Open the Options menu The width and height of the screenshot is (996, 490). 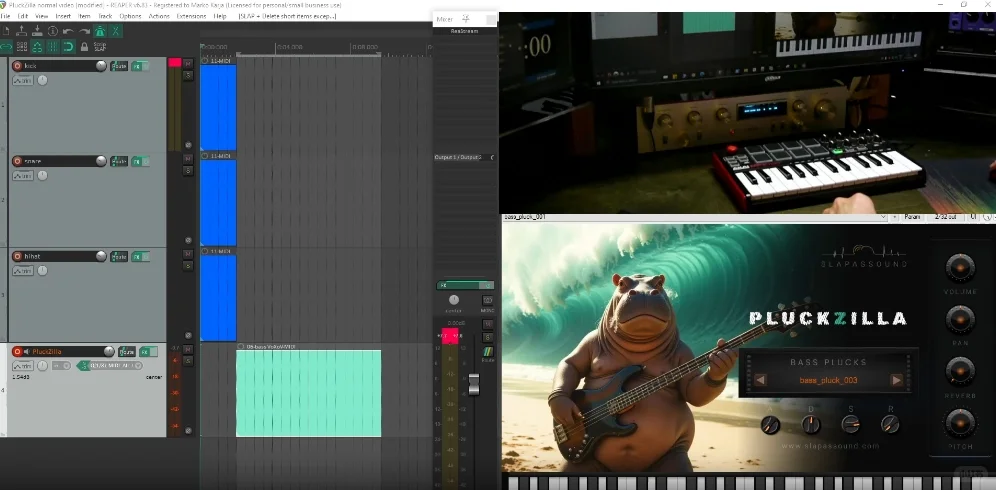pos(130,16)
